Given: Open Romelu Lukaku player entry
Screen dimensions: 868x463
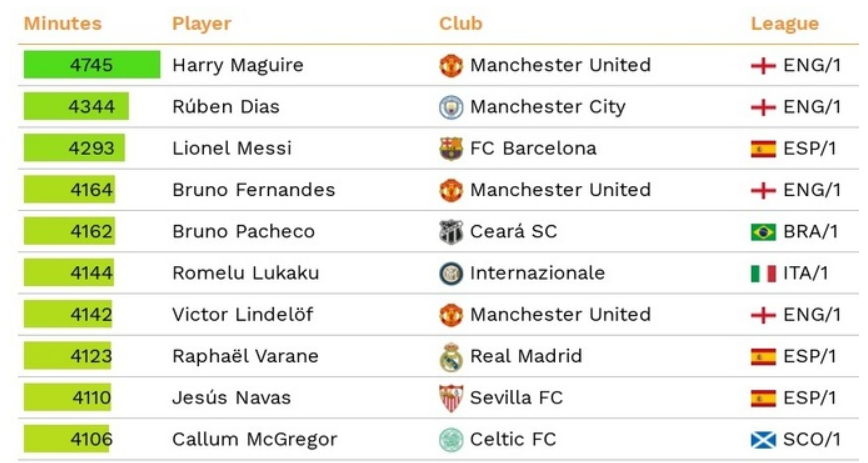Looking at the screenshot, I should tap(245, 273).
